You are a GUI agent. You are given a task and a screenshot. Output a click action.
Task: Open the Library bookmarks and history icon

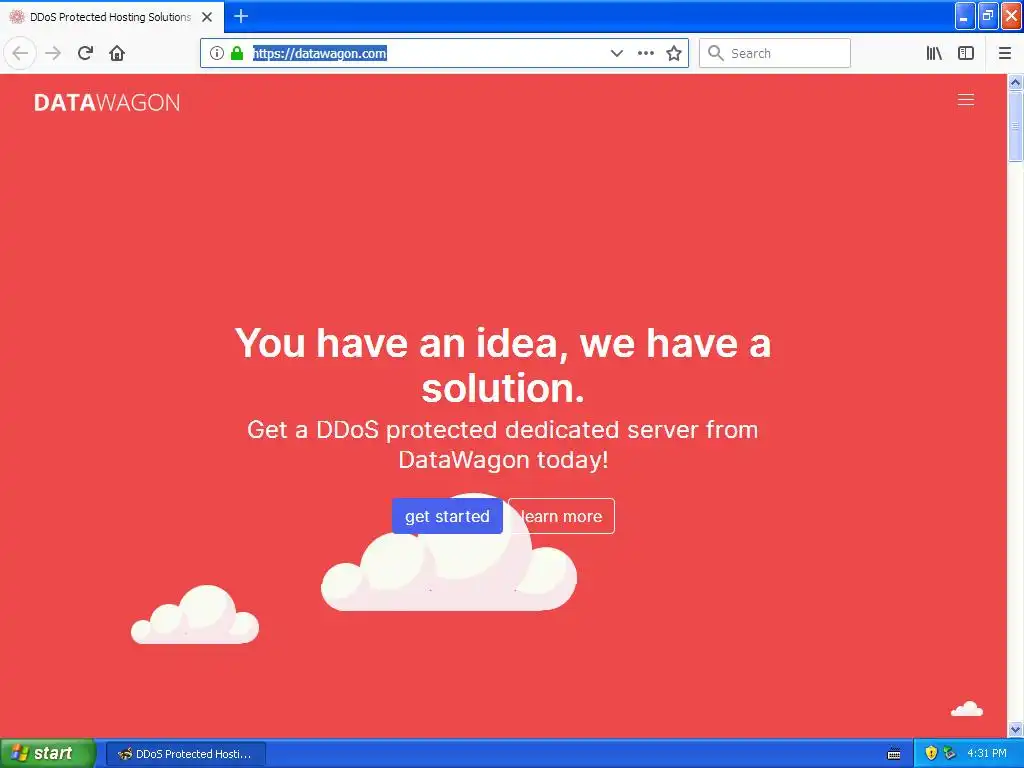click(934, 53)
